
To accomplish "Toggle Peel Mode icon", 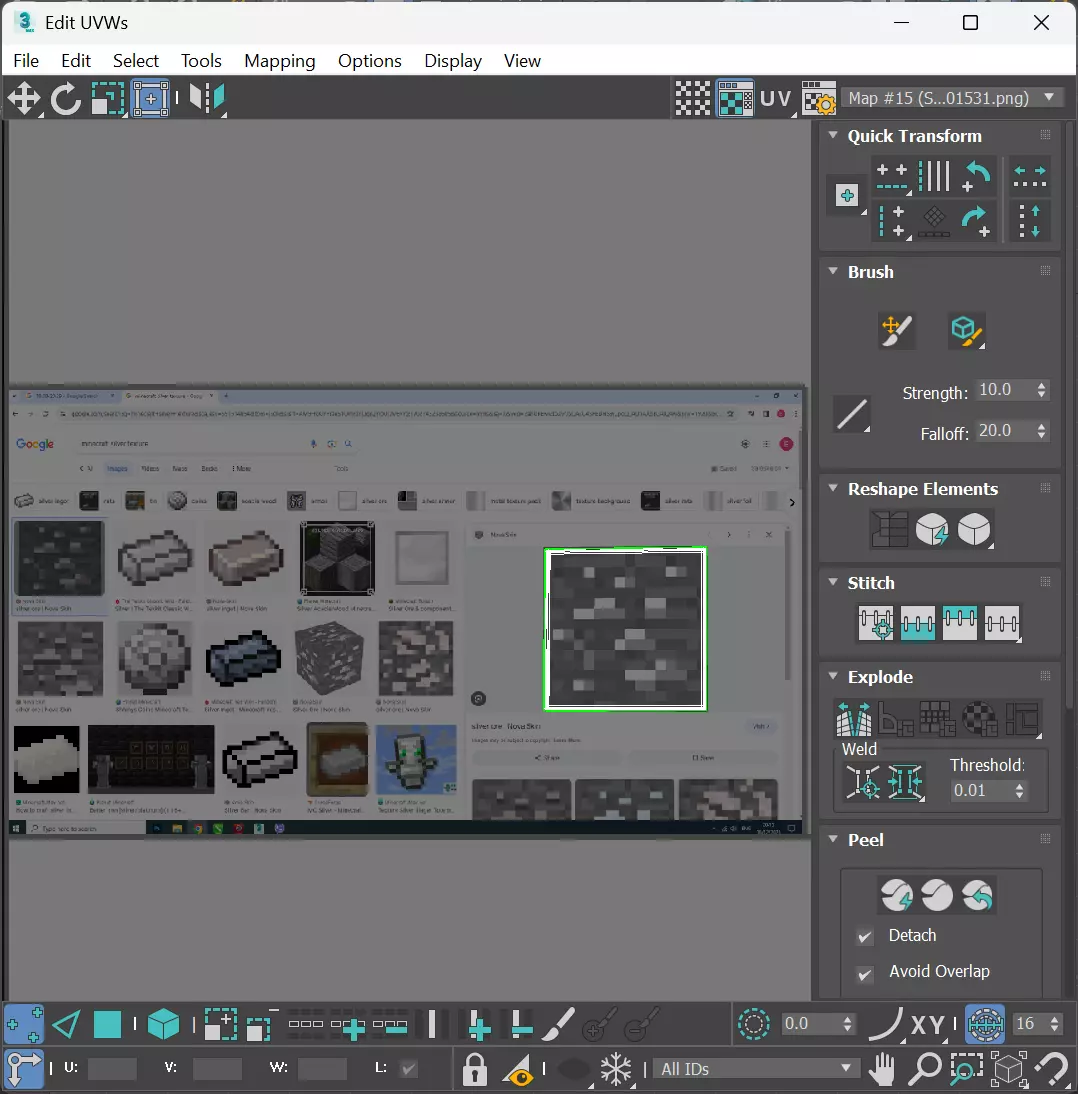I will pos(937,895).
